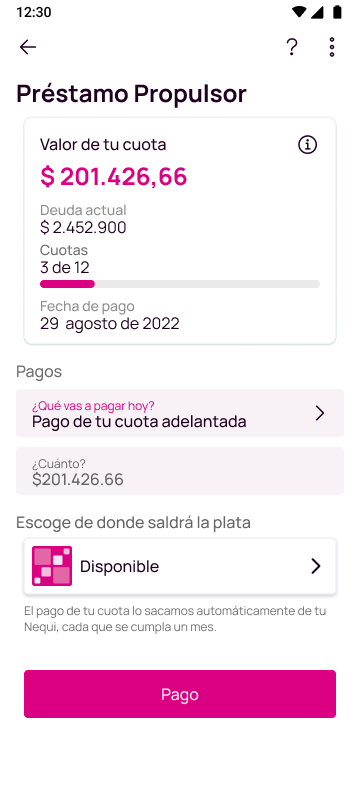This screenshot has height=803, width=360.
Task: Tap the automatic payment note text
Action: pyautogui.click(x=175, y=619)
